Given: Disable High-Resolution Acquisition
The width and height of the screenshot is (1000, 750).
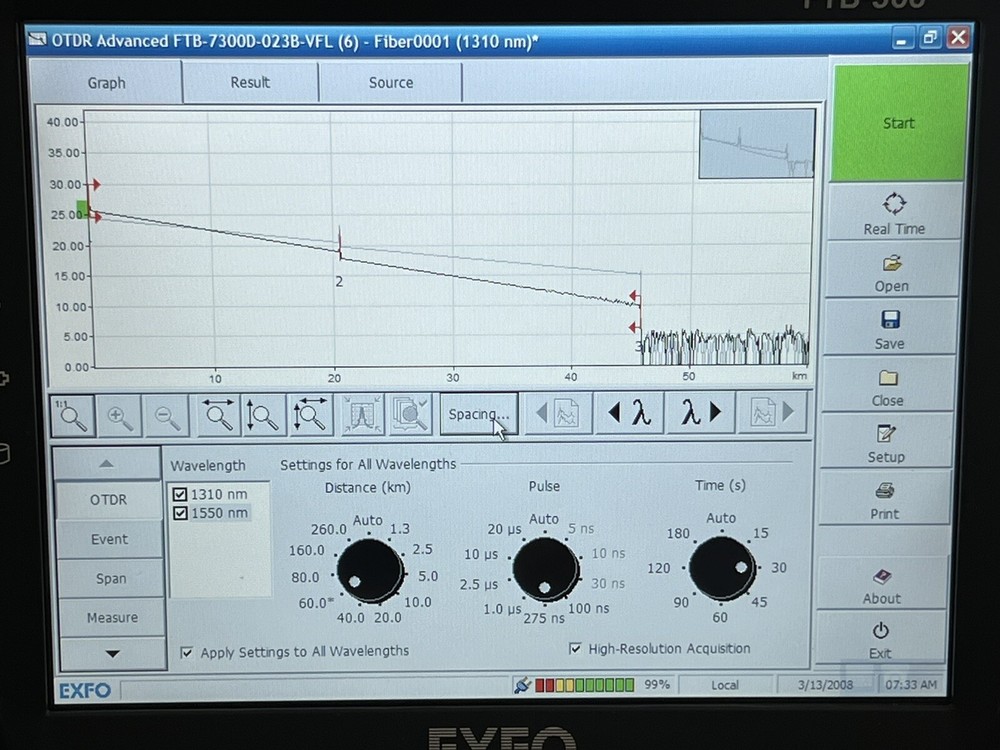Looking at the screenshot, I should click(575, 648).
